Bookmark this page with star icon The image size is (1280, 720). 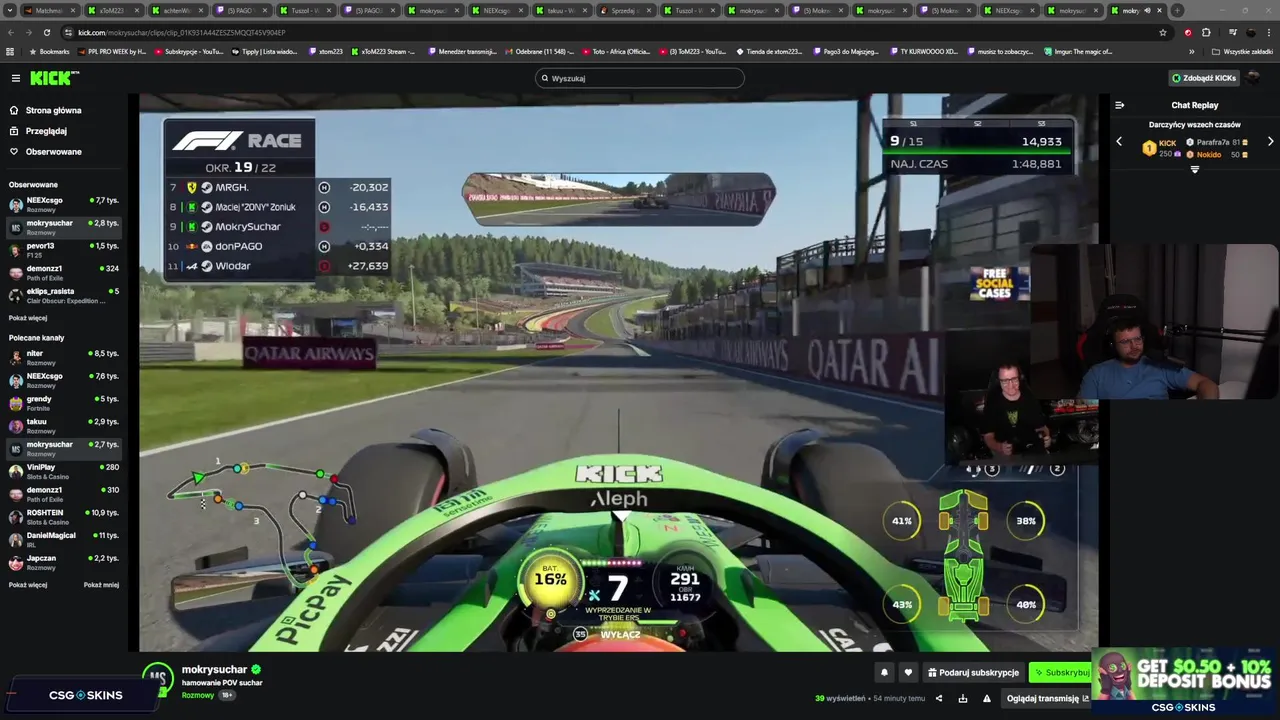coord(1162,32)
